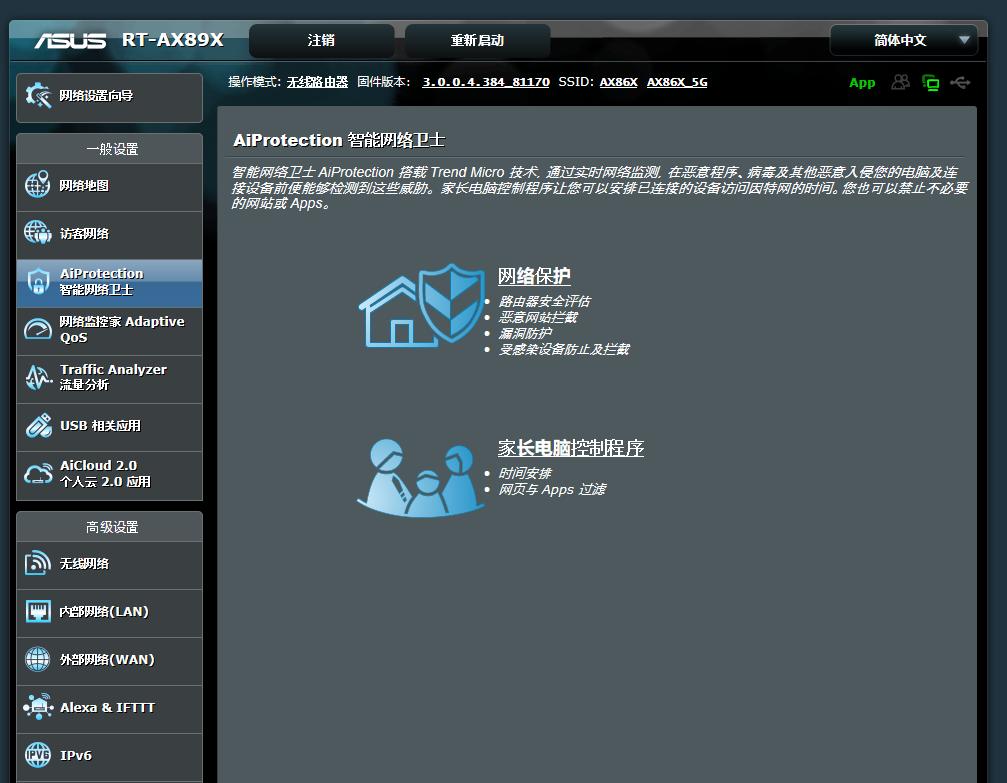1007x783 pixels.
Task: Open 网络保护 network protection settings
Action: coord(534,275)
